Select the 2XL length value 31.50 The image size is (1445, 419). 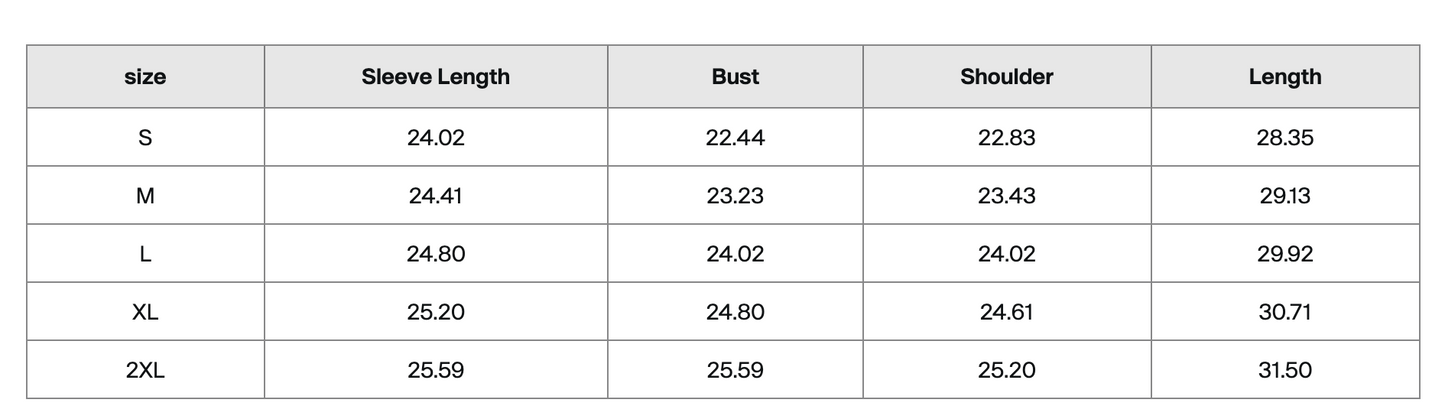click(x=1285, y=370)
